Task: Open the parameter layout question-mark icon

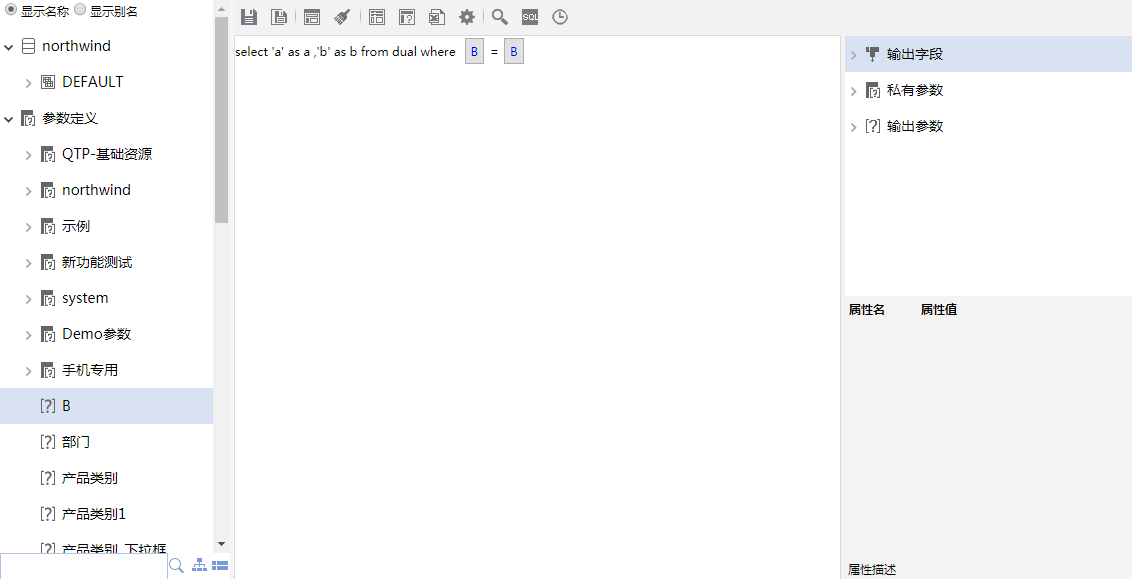Action: click(x=407, y=17)
